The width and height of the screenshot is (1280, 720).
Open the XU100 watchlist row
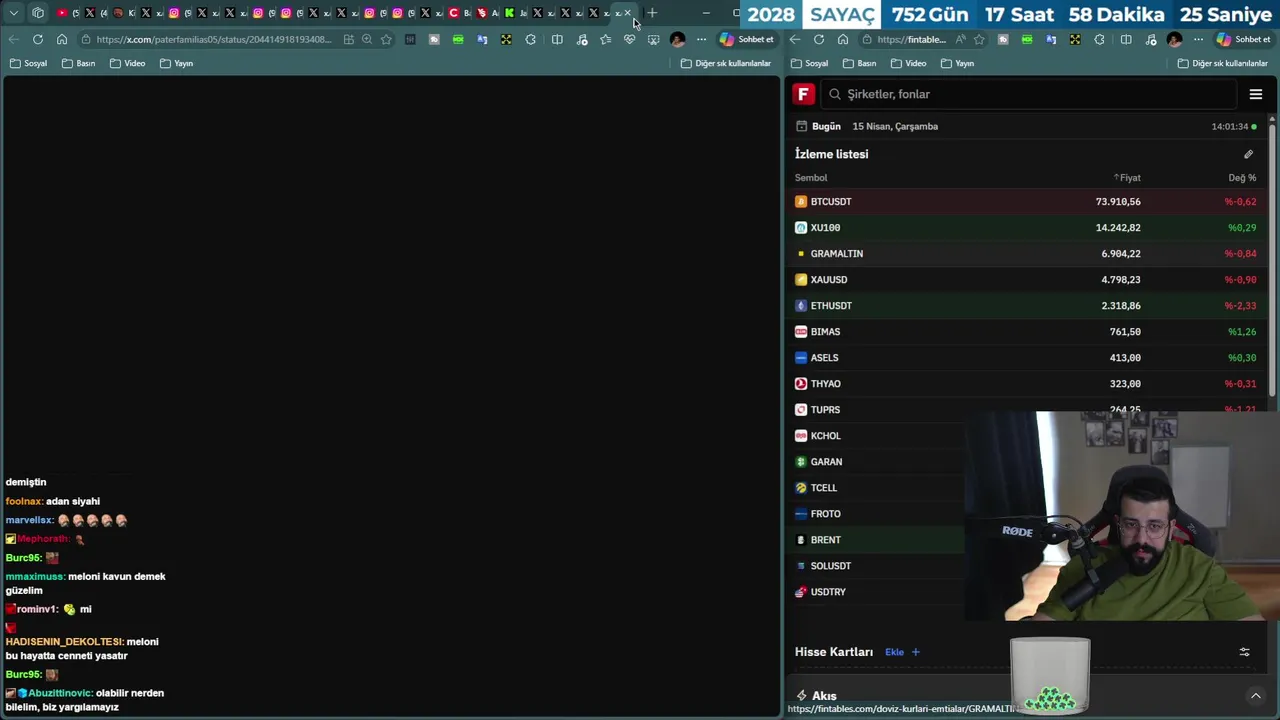point(1026,227)
